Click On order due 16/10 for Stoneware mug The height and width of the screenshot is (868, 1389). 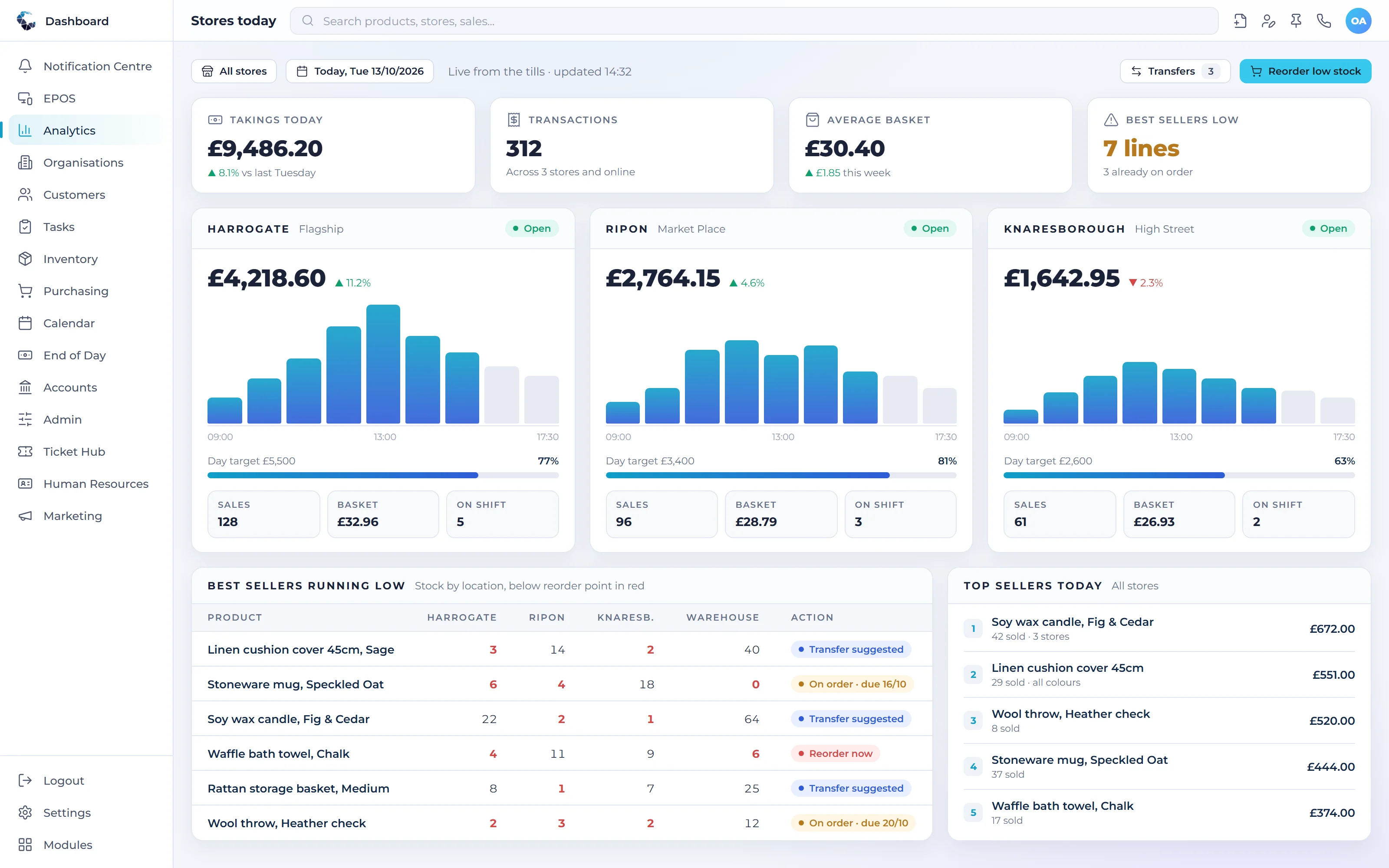click(x=852, y=684)
